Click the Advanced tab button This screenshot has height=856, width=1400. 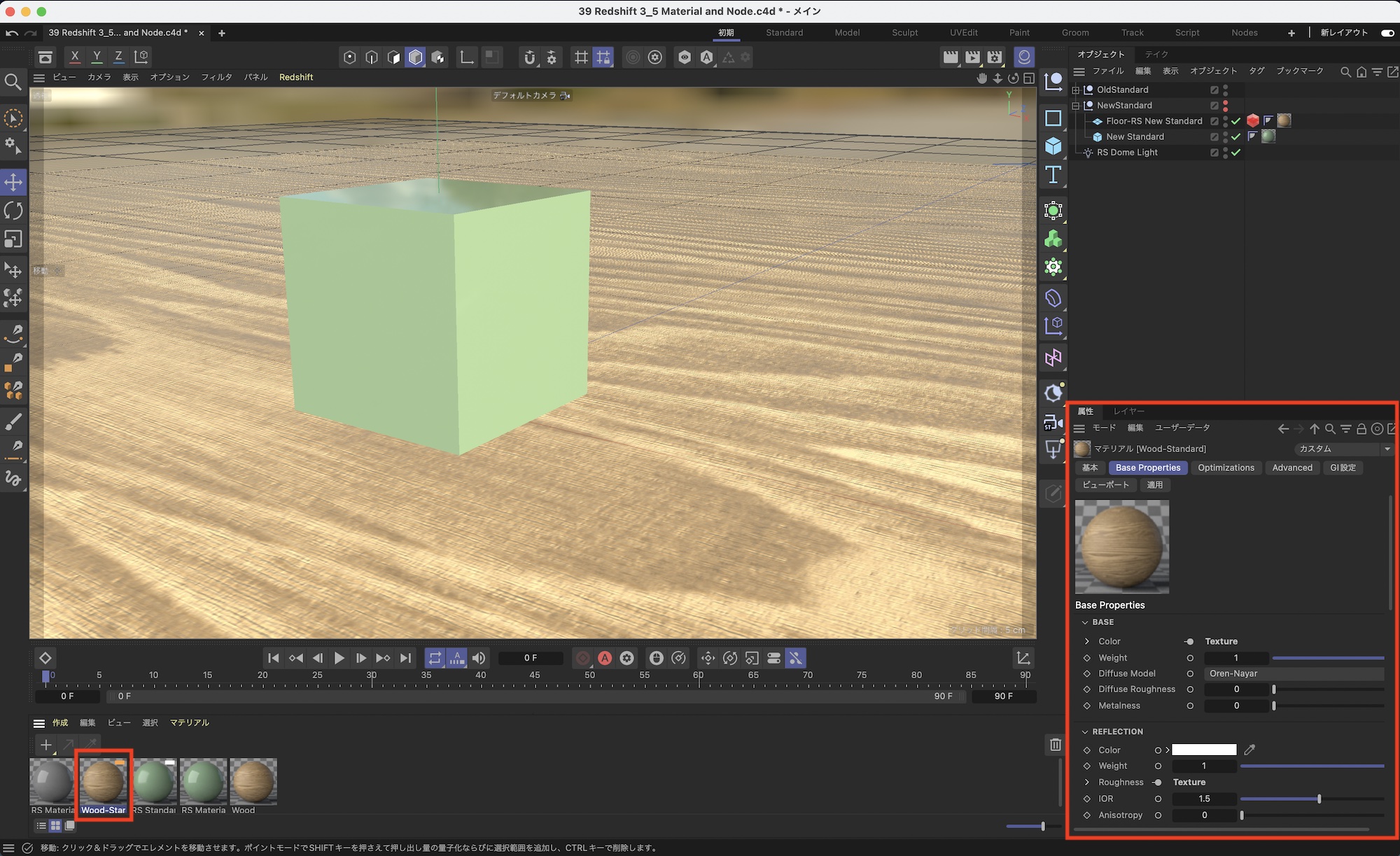click(x=1291, y=468)
